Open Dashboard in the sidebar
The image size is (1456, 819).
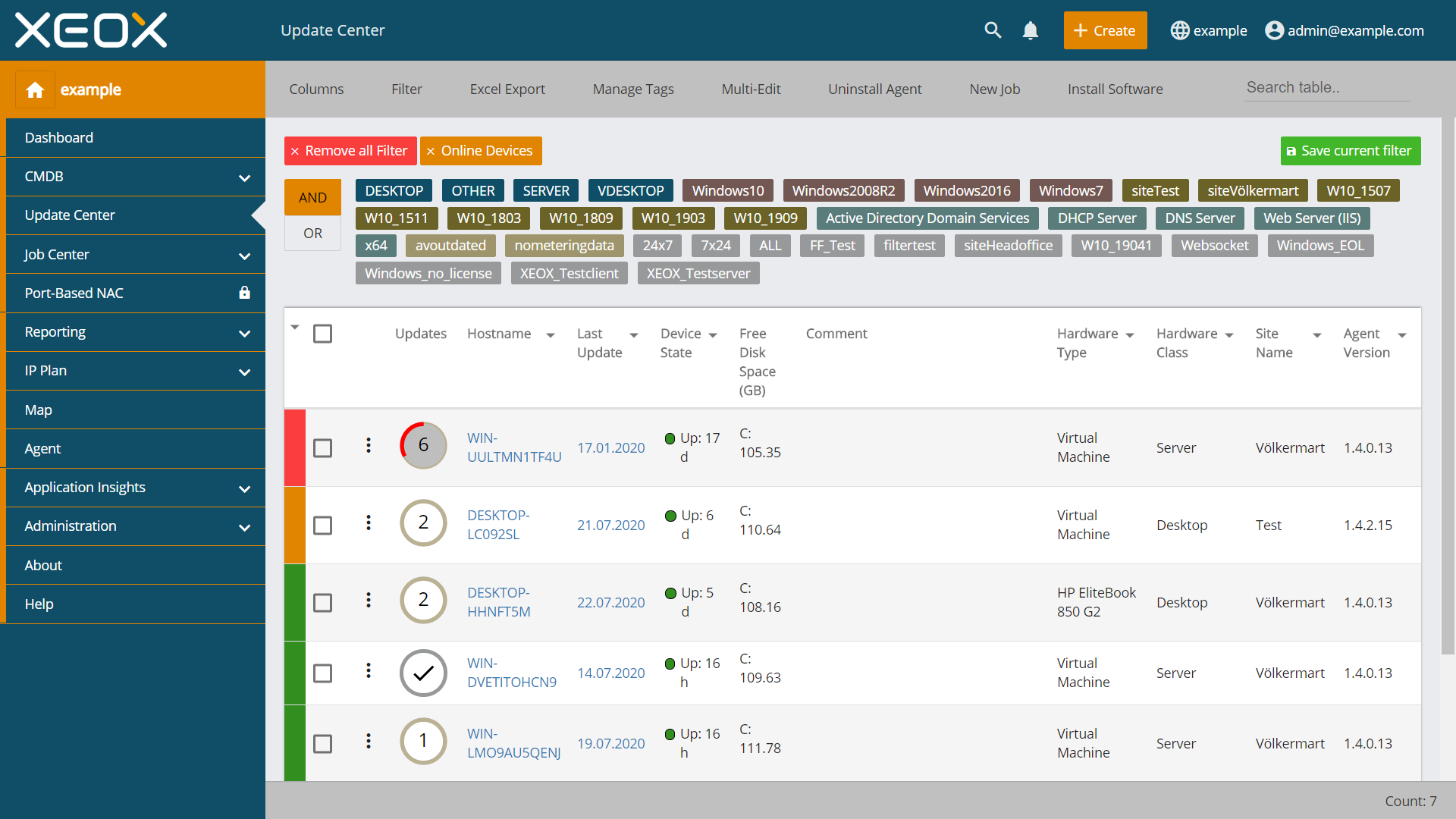pyautogui.click(x=136, y=137)
